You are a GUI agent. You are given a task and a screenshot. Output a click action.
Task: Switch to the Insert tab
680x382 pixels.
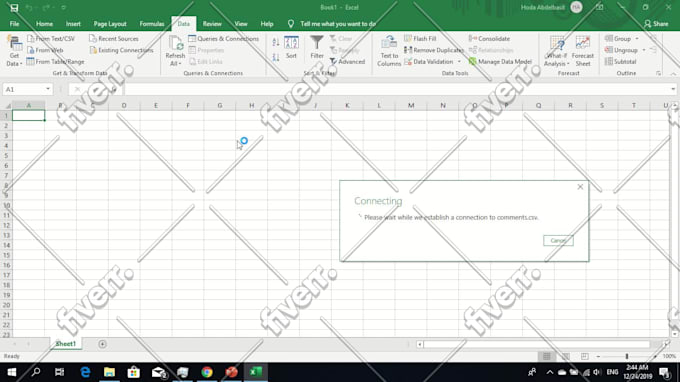(x=73, y=24)
